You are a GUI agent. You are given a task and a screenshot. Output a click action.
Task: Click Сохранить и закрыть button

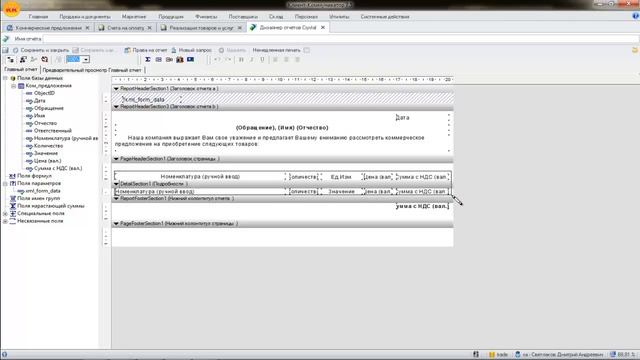click(41, 50)
